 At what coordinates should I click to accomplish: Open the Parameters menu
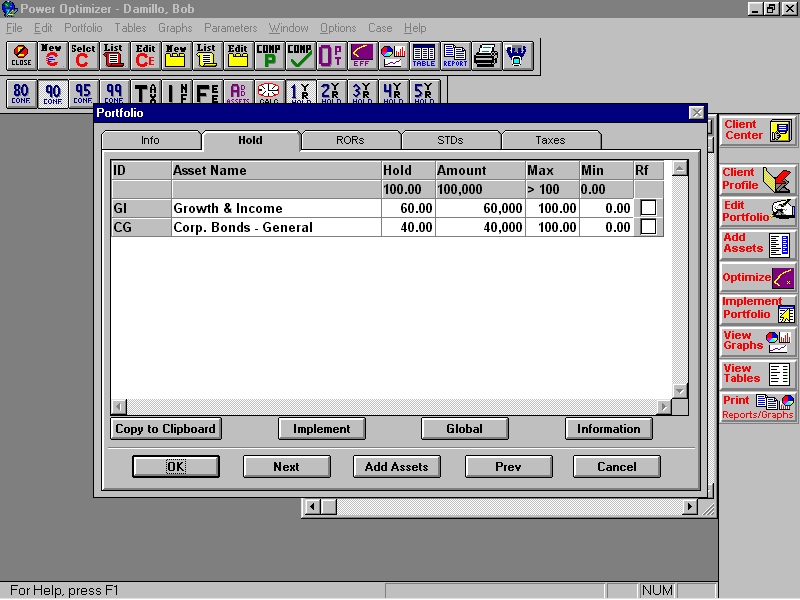click(230, 28)
